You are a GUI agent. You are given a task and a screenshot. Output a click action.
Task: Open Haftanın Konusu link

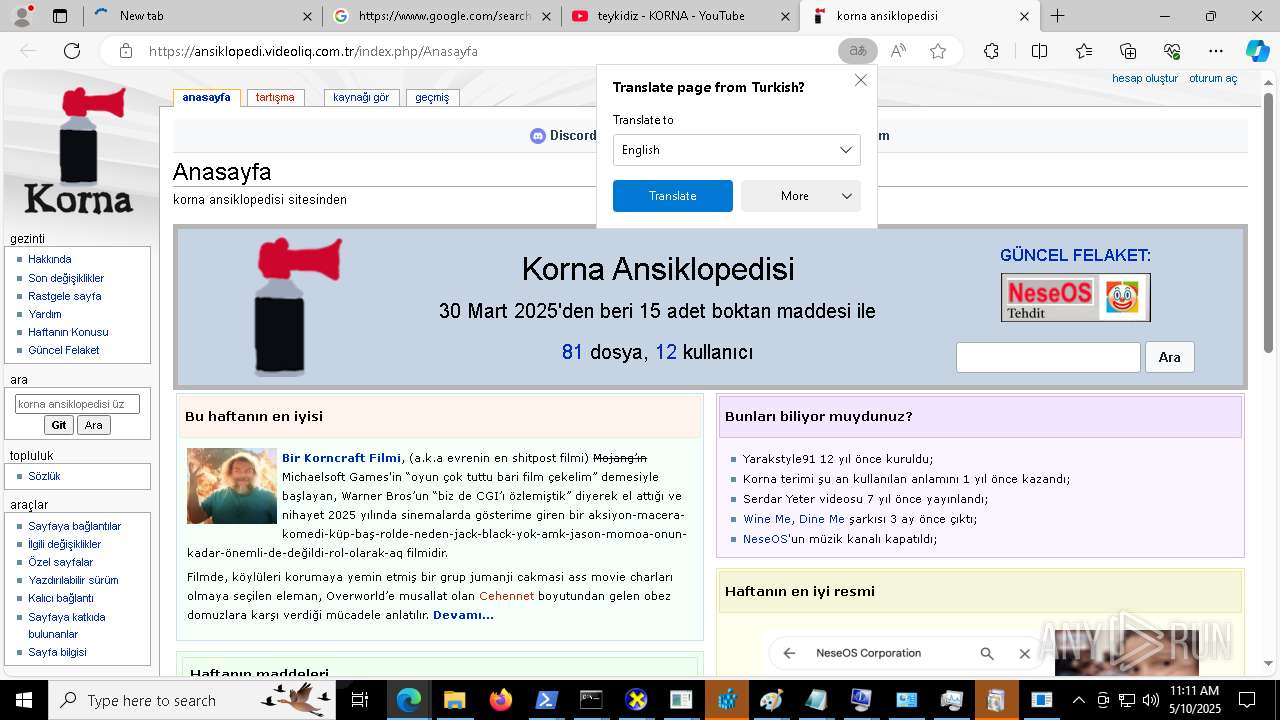[x=68, y=332]
